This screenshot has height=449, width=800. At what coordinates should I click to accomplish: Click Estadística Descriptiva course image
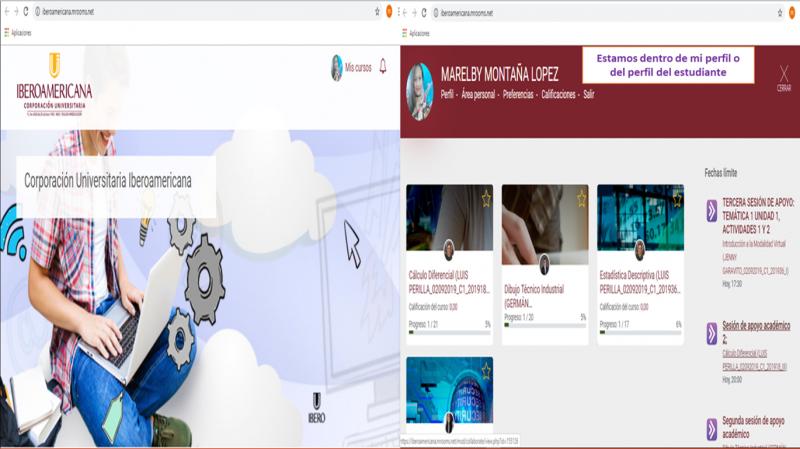coord(640,217)
